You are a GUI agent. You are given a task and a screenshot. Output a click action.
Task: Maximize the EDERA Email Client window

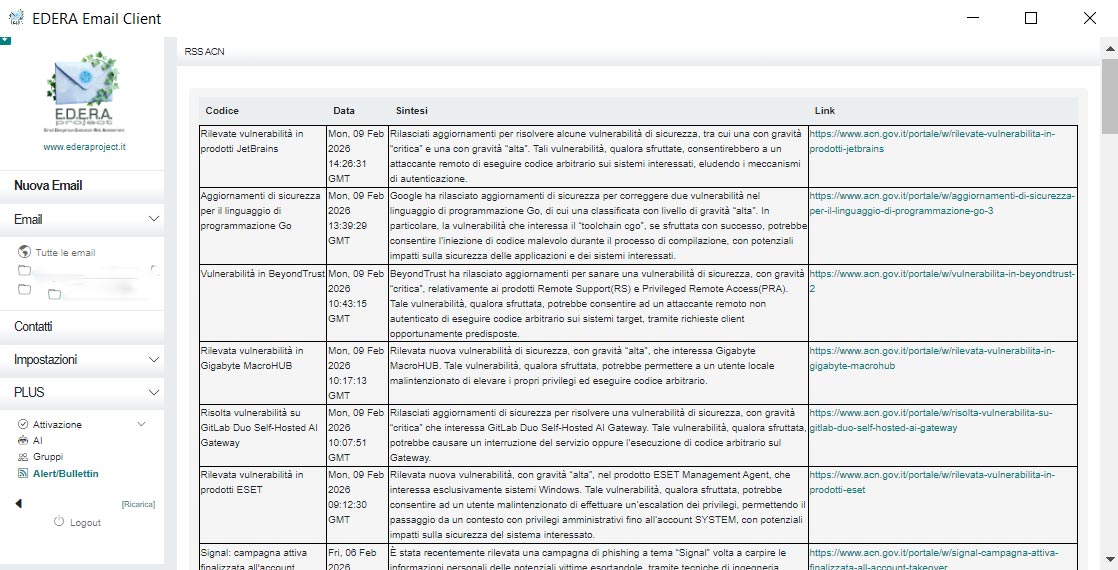[1030, 18]
